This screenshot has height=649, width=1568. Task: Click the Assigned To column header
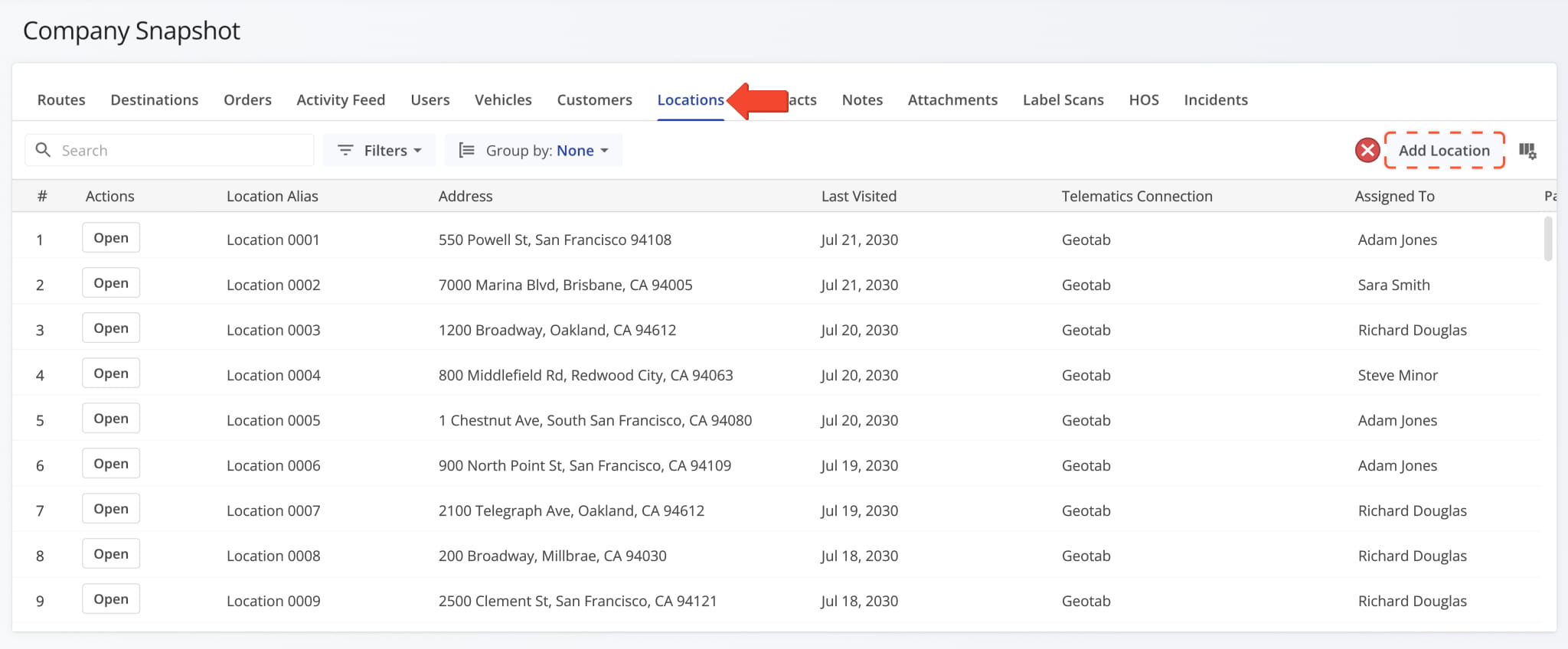(1394, 196)
